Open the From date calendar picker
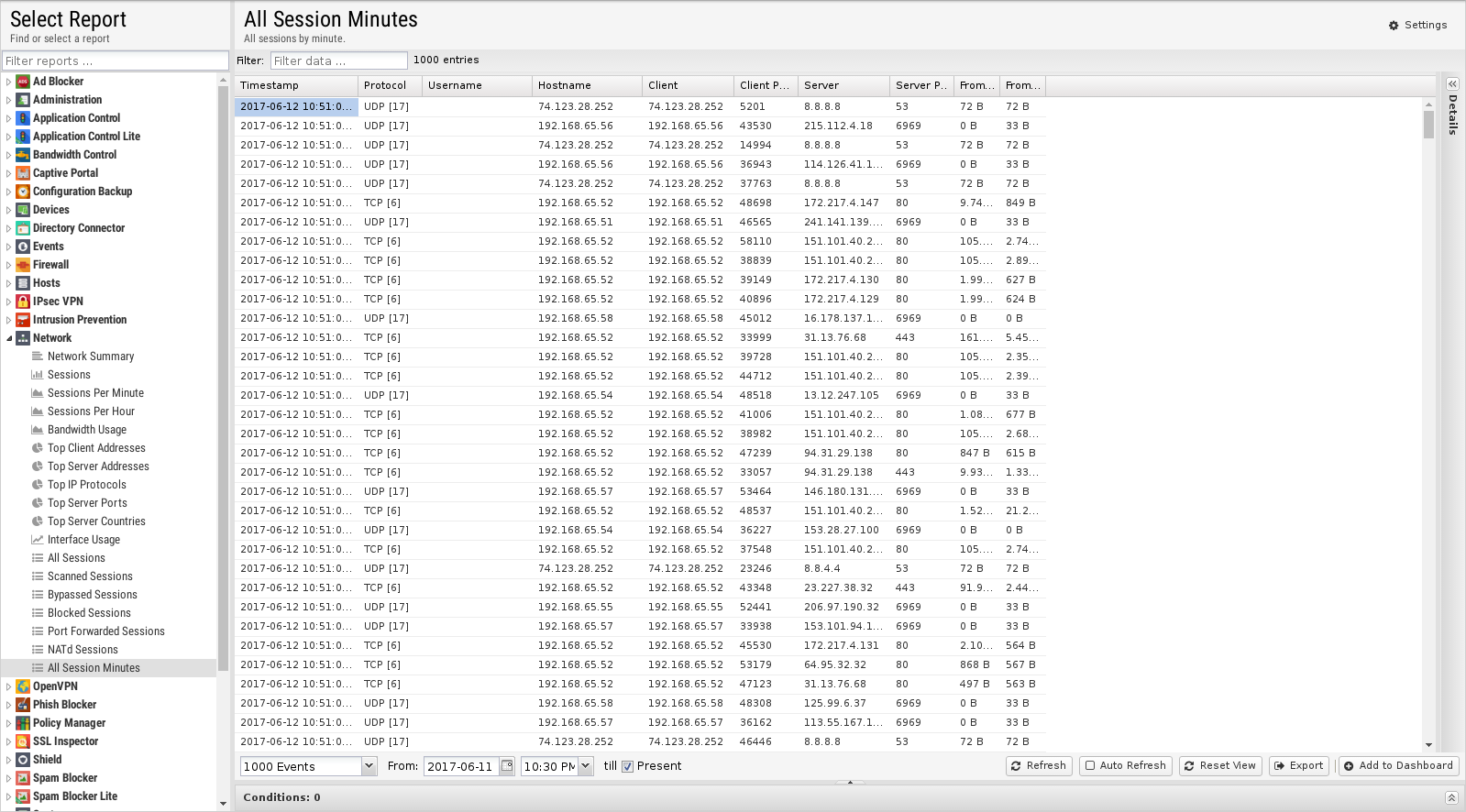 [507, 765]
